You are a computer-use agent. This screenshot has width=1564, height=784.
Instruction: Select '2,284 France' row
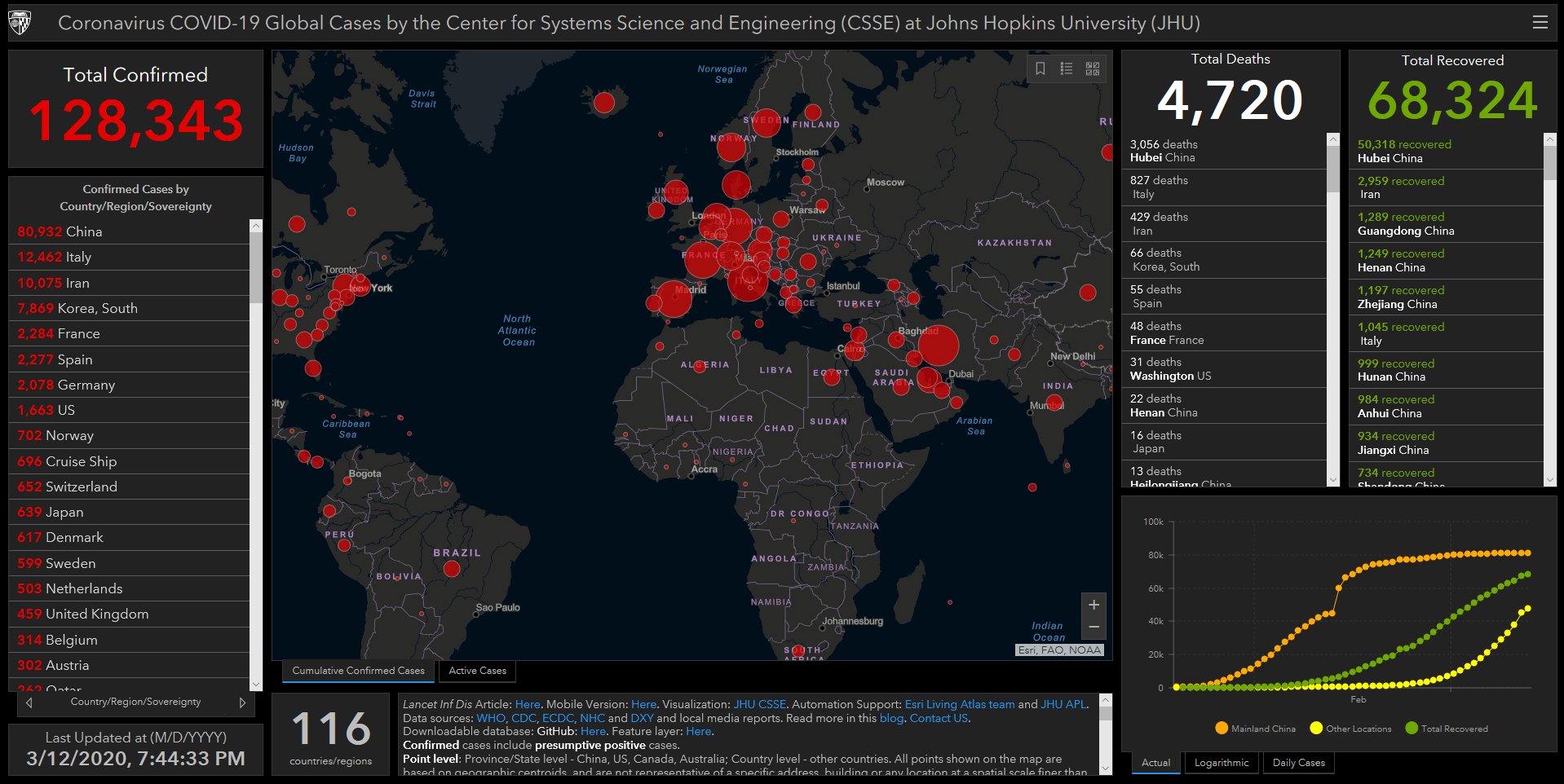[129, 334]
